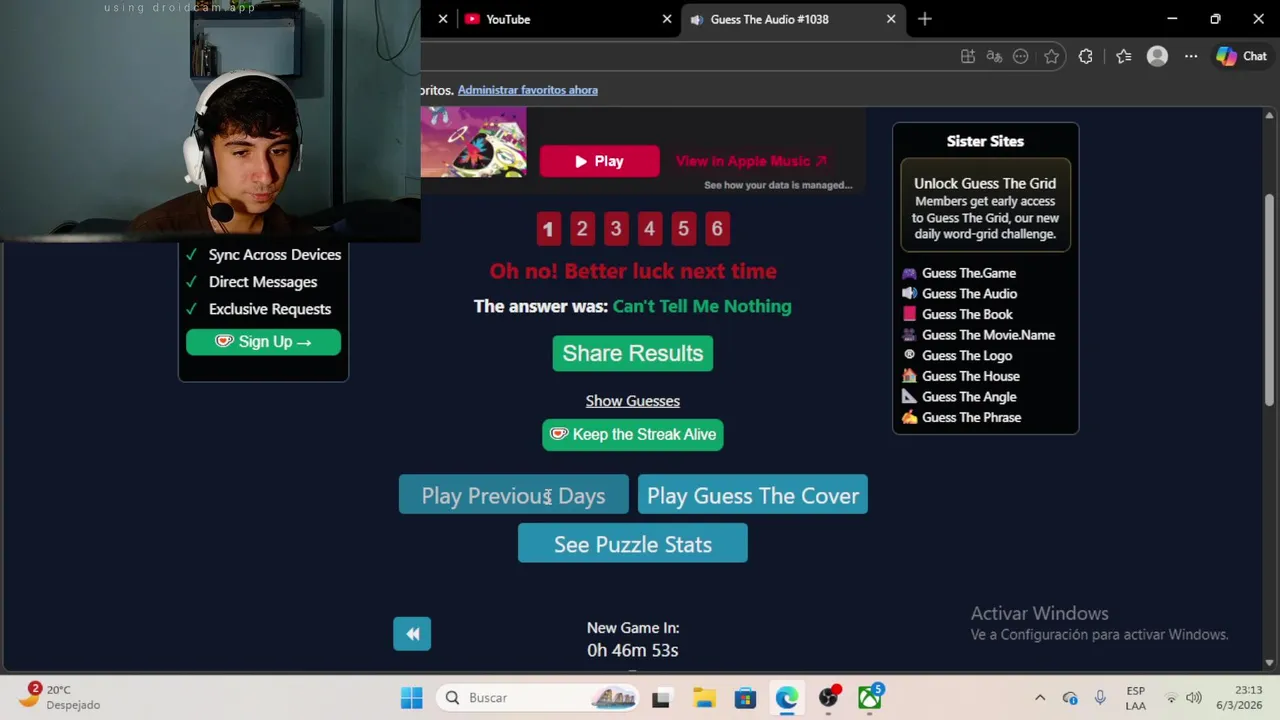The image size is (1280, 720).
Task: Select guess number 3 box
Action: coord(616,229)
